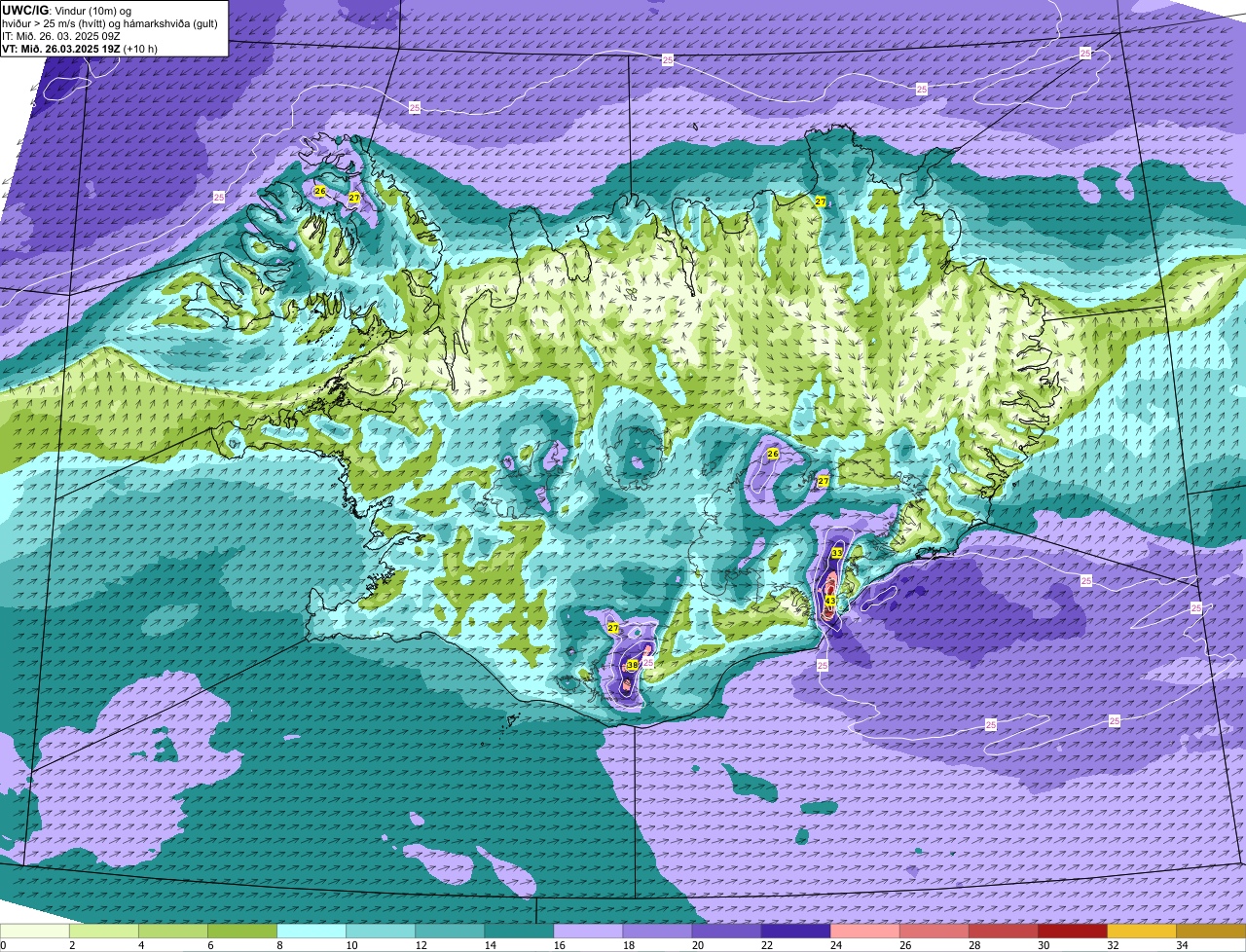Click the legend tick label 8
This screenshot has height=952, width=1246.
coord(279,945)
